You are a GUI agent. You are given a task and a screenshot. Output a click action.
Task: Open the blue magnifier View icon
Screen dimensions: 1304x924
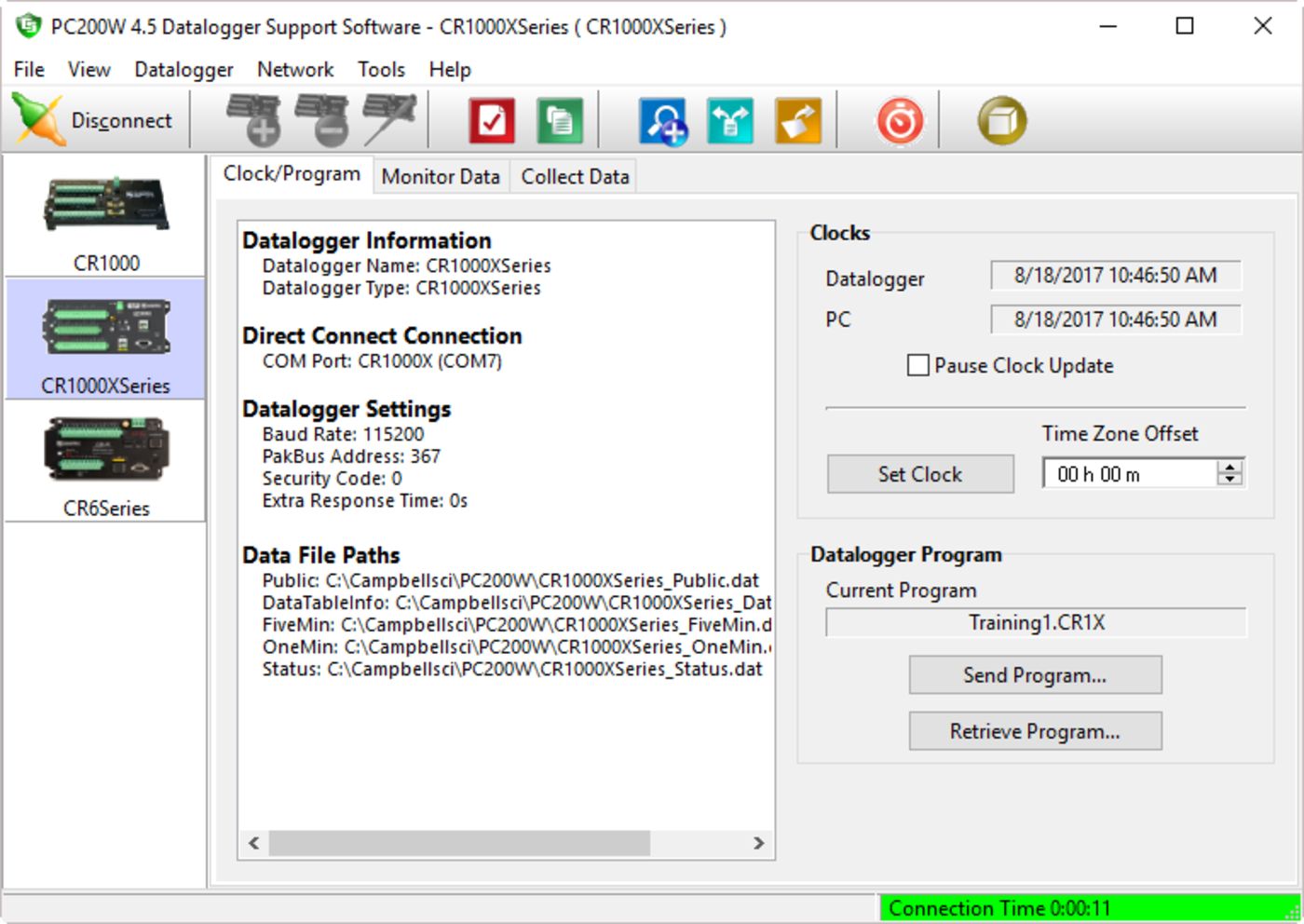point(662,121)
